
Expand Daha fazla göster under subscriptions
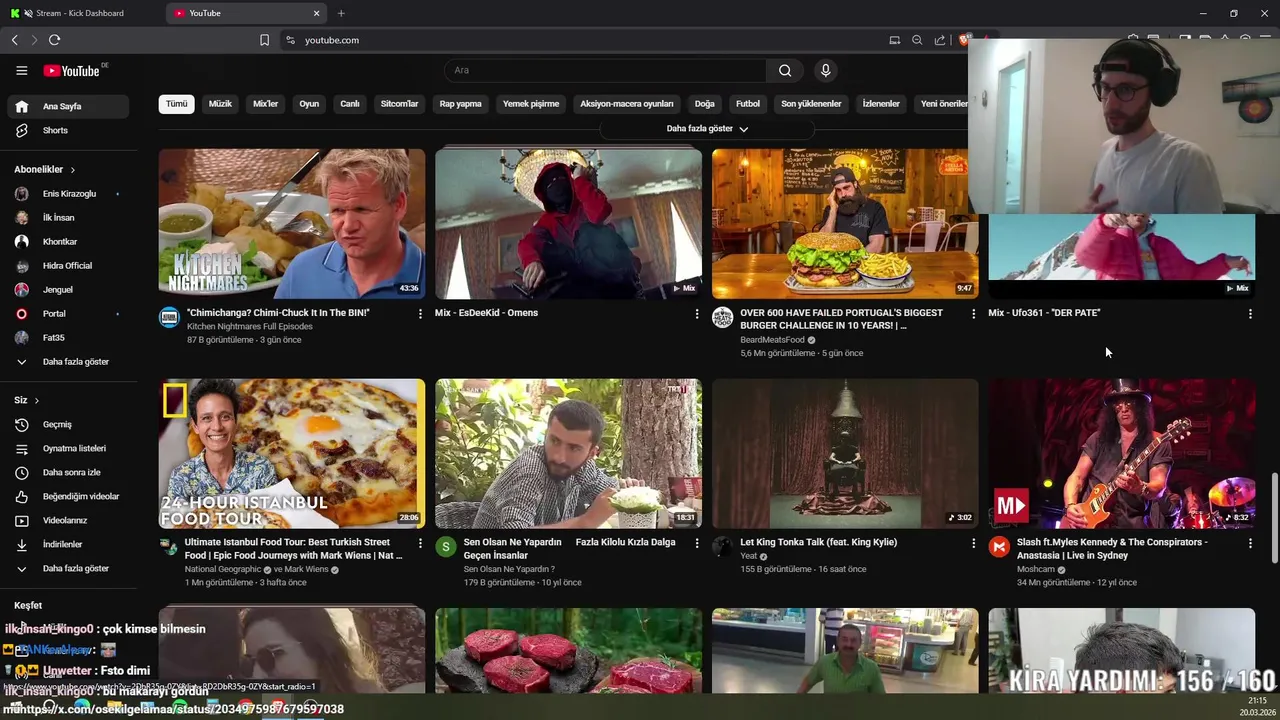click(x=68, y=361)
